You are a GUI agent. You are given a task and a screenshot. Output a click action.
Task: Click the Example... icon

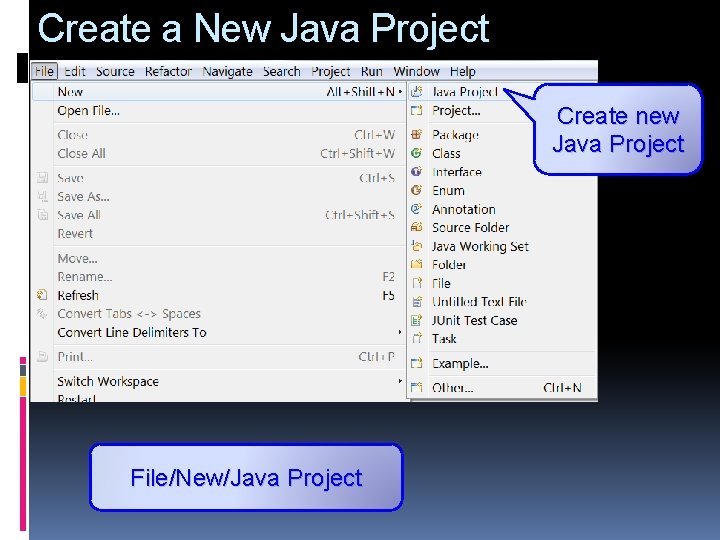tap(416, 363)
